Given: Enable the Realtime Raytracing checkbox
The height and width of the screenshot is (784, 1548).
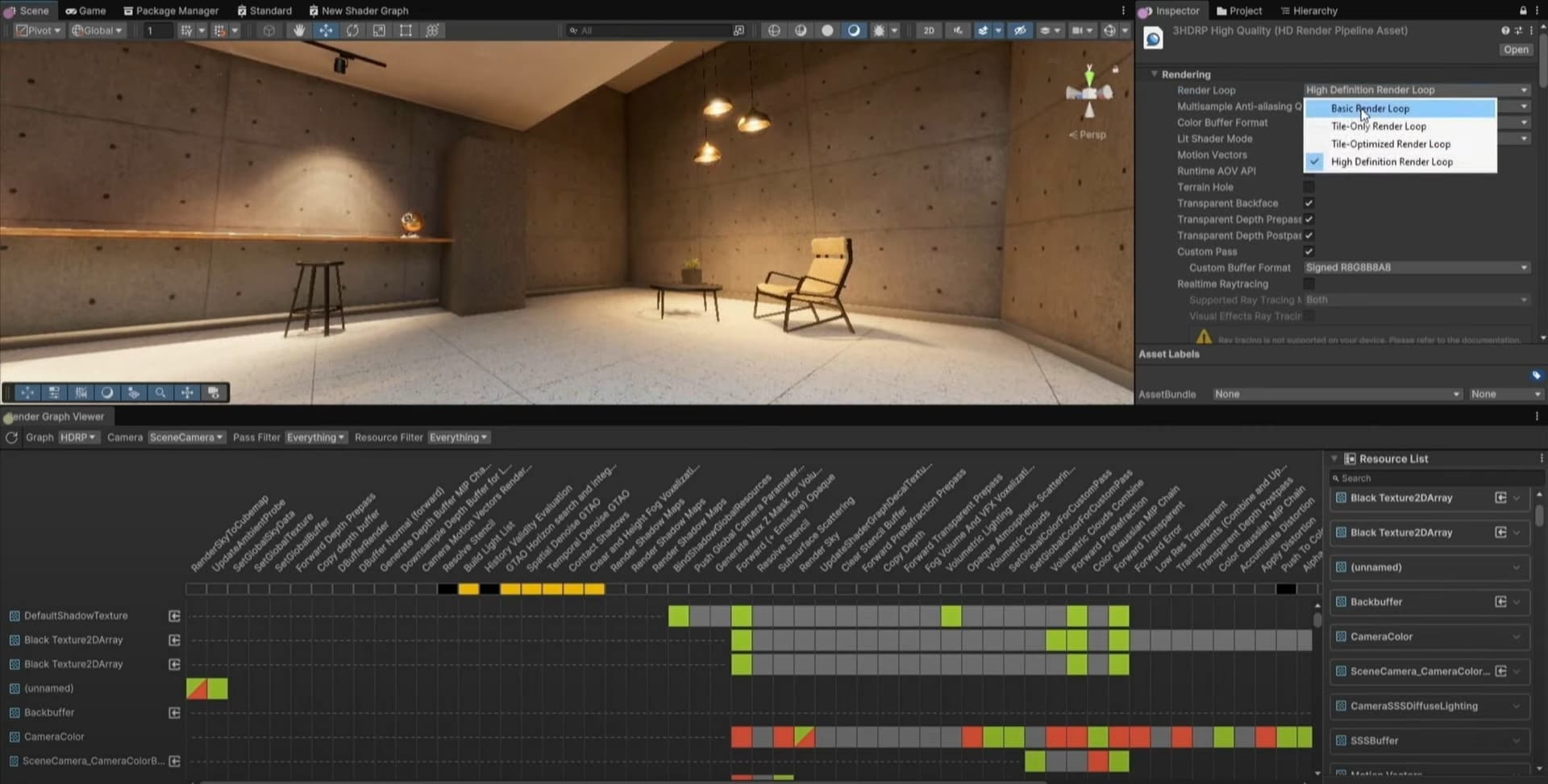Looking at the screenshot, I should (x=1310, y=284).
